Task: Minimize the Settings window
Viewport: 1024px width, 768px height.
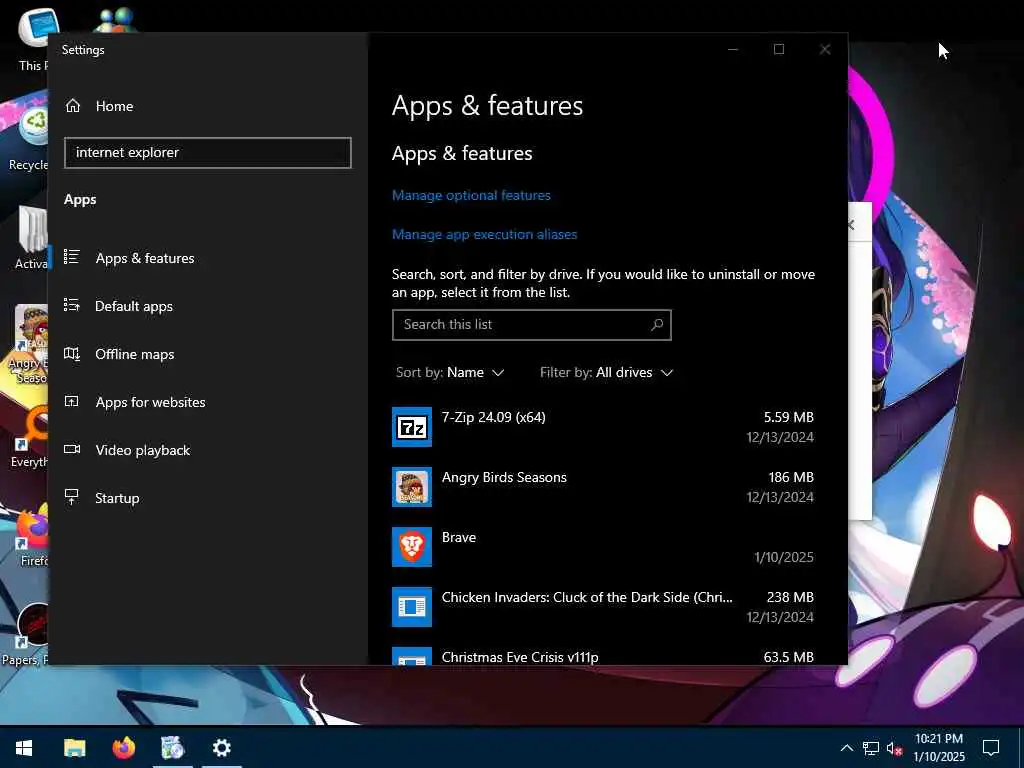Action: coord(733,50)
